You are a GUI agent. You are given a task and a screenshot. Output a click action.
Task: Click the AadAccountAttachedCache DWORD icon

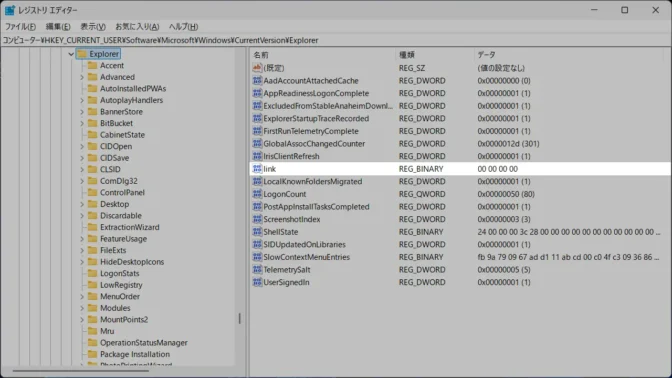tap(257, 81)
